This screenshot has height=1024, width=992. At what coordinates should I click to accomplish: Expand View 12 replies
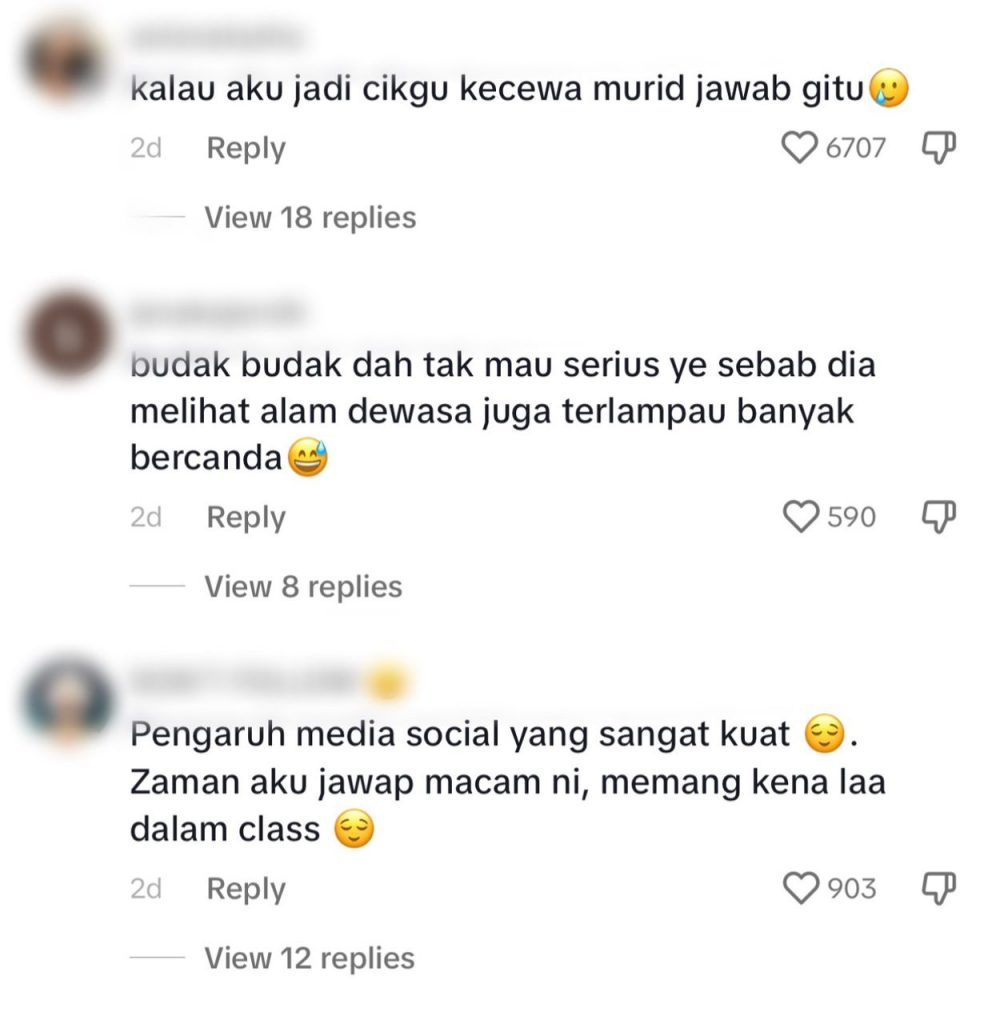[310, 958]
